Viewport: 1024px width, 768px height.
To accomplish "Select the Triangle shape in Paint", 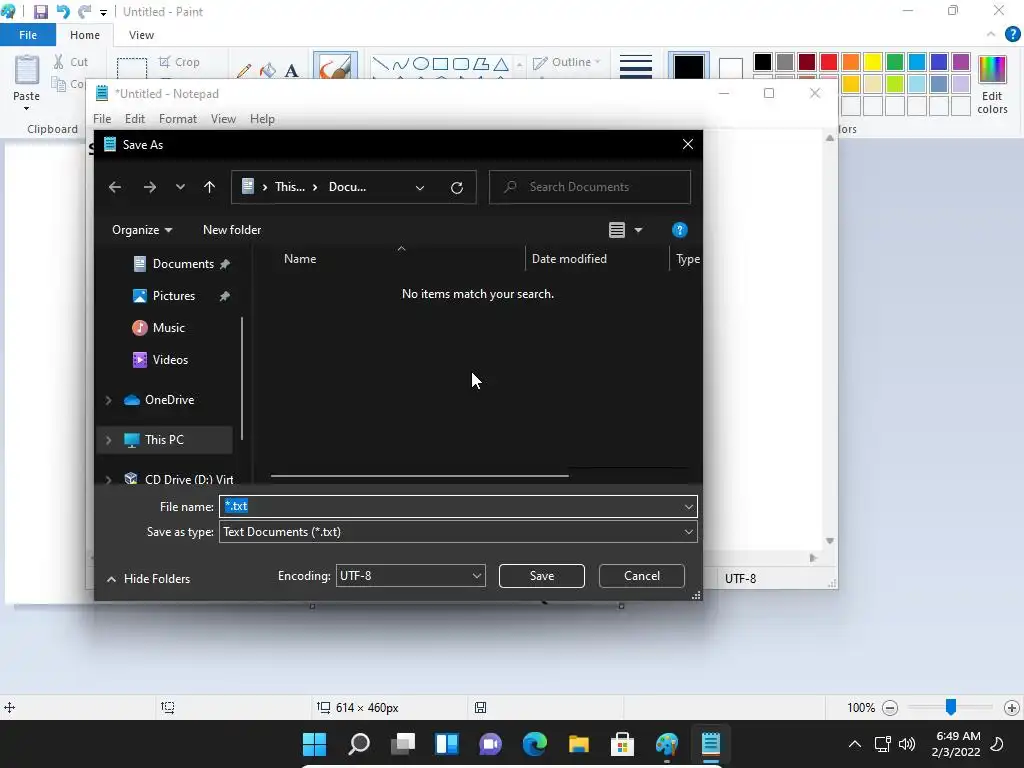I will 501,63.
